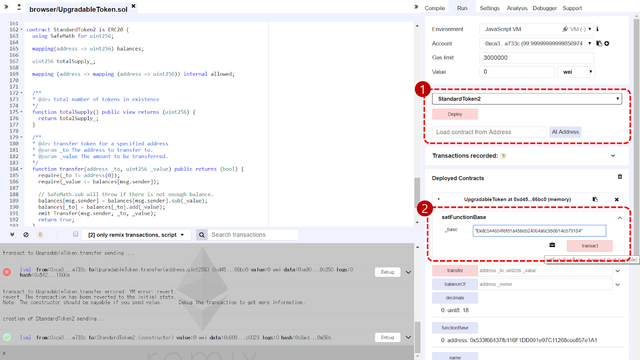Screen dimensions: 640x360
Task: Click the upload icon beside the file tab
Action: (19, 7)
